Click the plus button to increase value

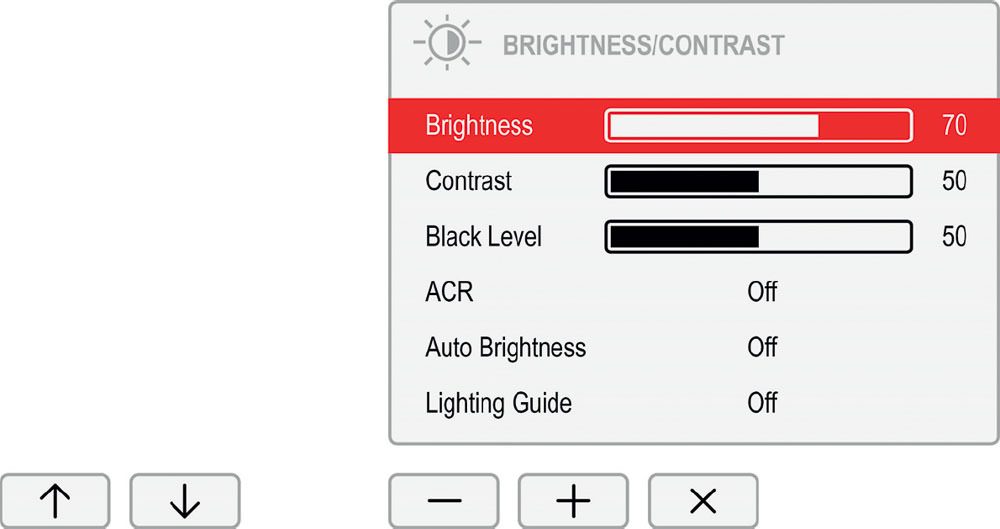coord(573,501)
